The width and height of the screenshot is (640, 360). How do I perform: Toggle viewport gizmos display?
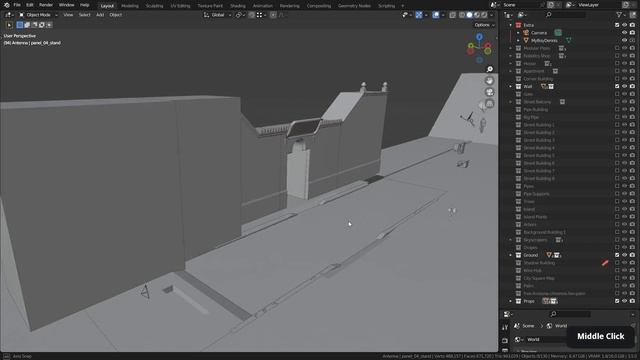click(419, 15)
